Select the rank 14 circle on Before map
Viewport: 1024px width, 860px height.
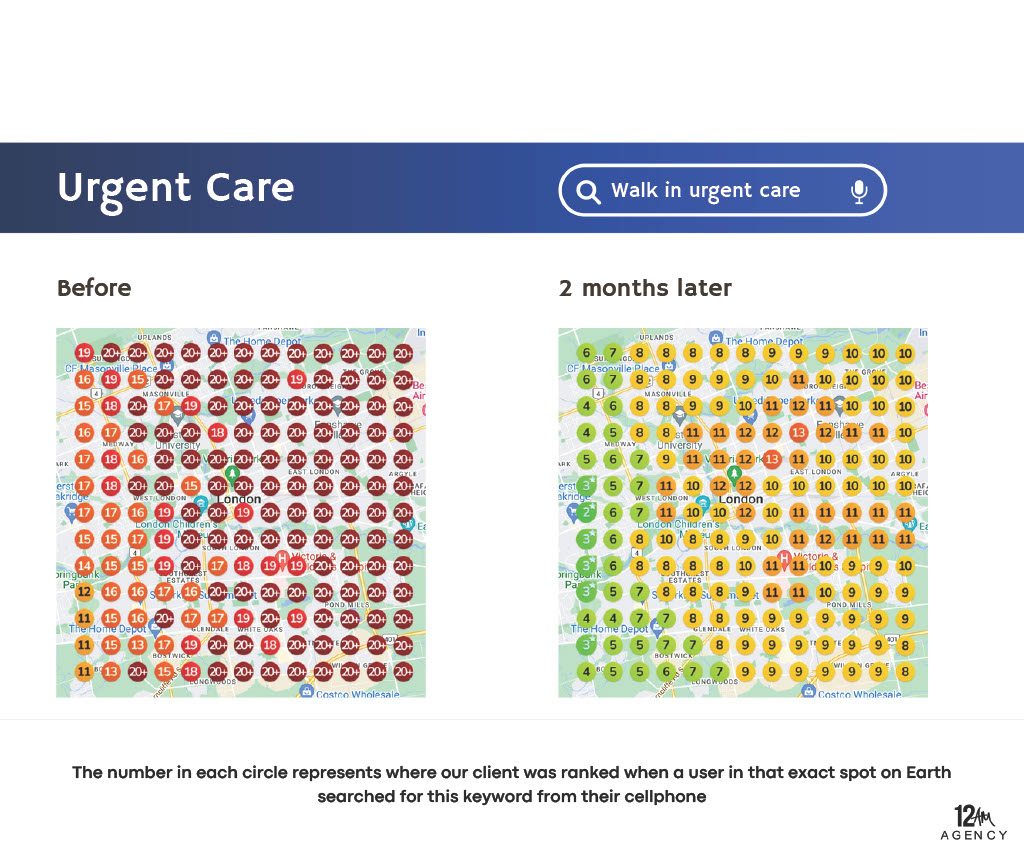84,566
